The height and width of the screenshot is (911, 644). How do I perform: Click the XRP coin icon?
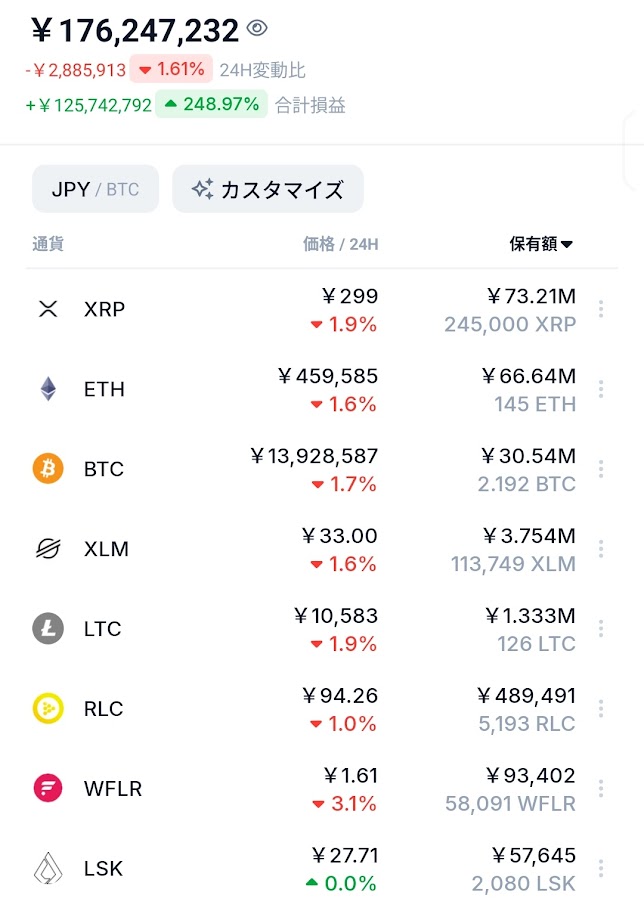coord(48,309)
